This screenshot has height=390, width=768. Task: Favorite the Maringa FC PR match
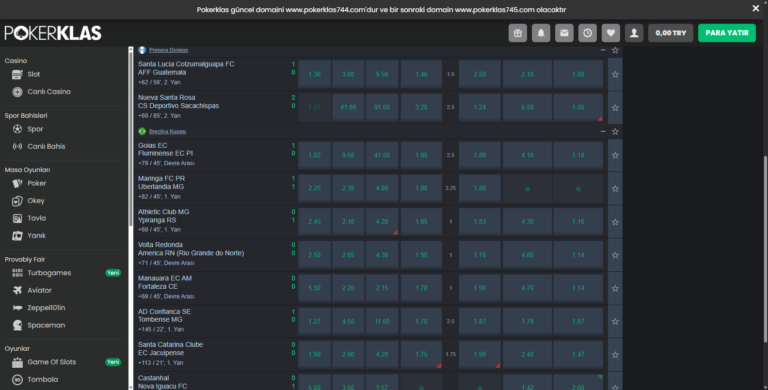(x=615, y=189)
